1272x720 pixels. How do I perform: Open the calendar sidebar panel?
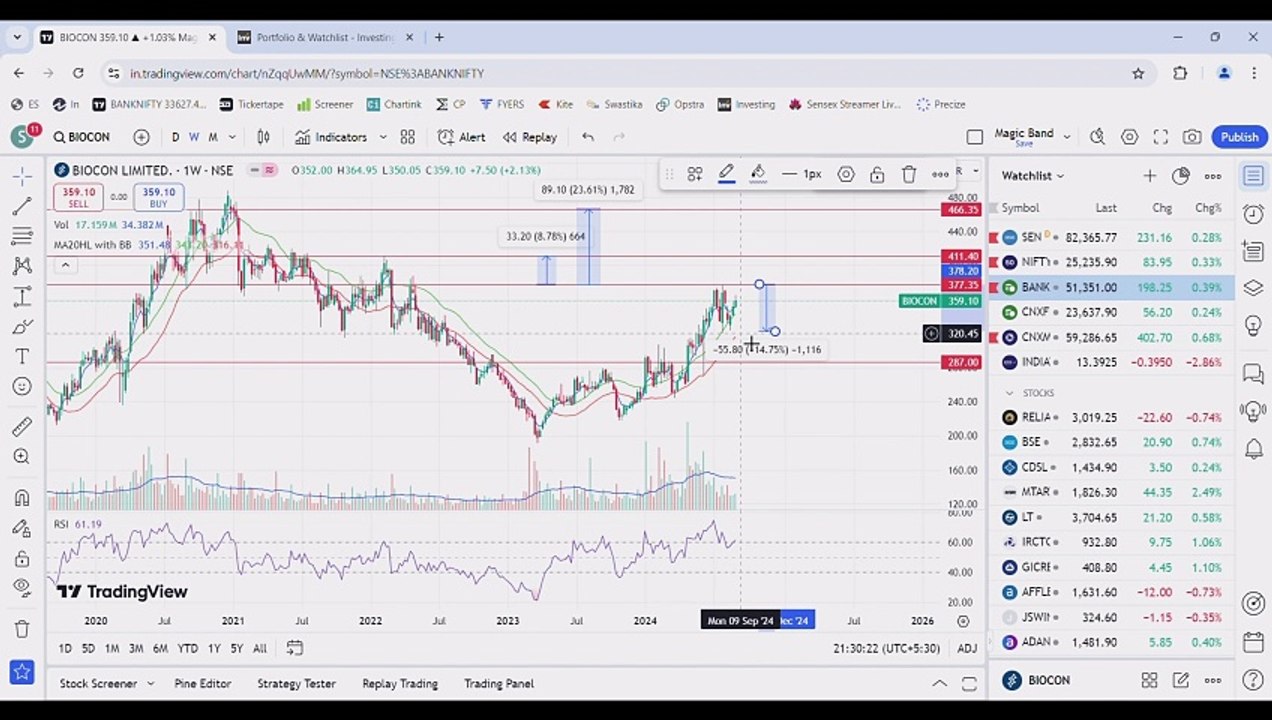(x=1253, y=641)
